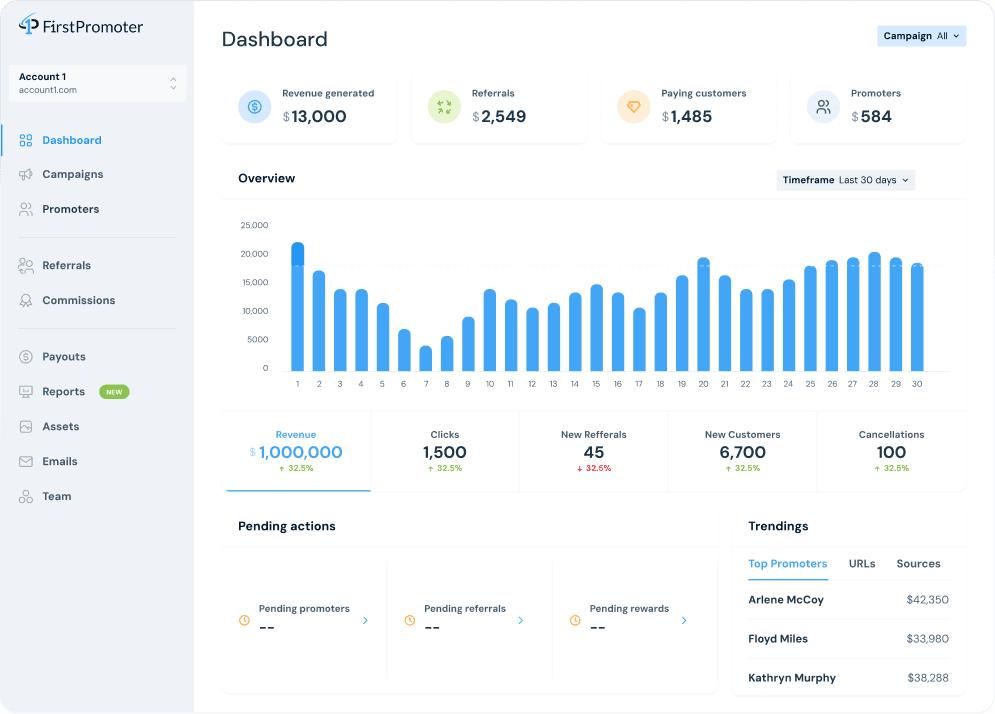Click the Team members icon
995x714 pixels.
(x=25, y=496)
